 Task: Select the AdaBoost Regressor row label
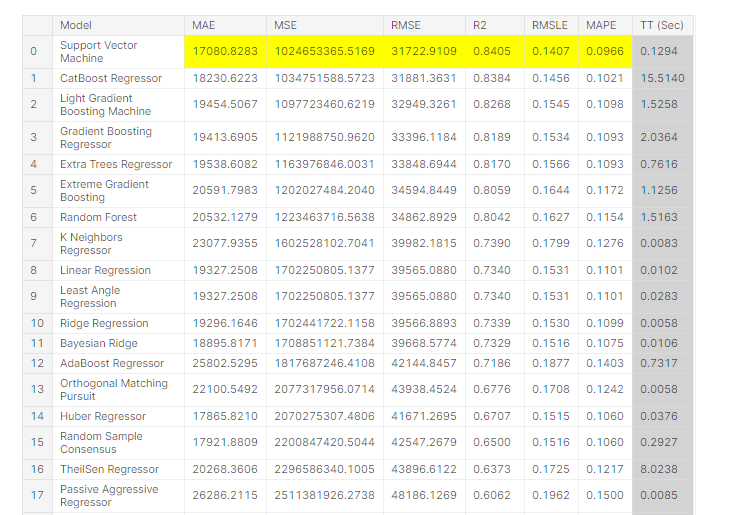pyautogui.click(x=111, y=363)
